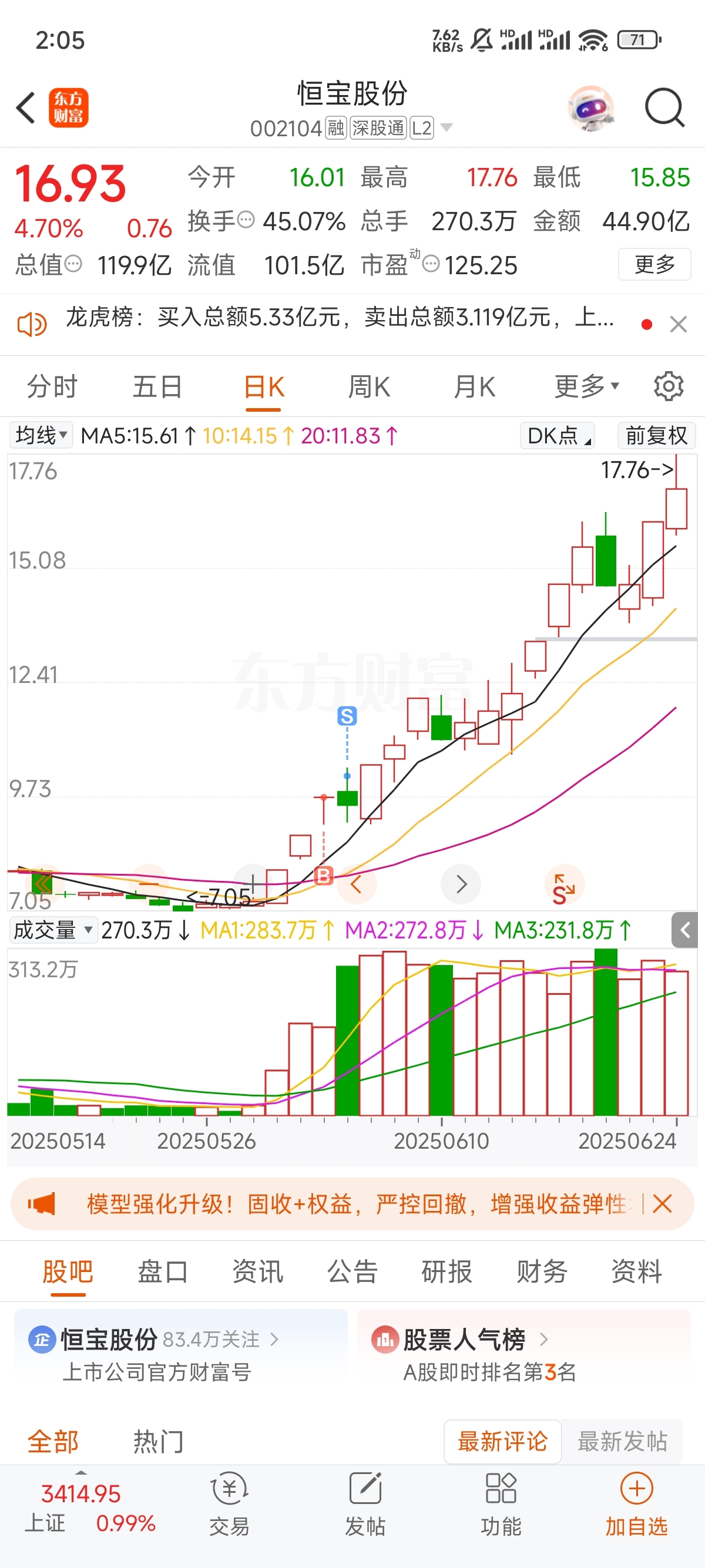This screenshot has height=1568, width=705.
Task: Tap the right-arrow chart navigation button
Action: (x=461, y=884)
